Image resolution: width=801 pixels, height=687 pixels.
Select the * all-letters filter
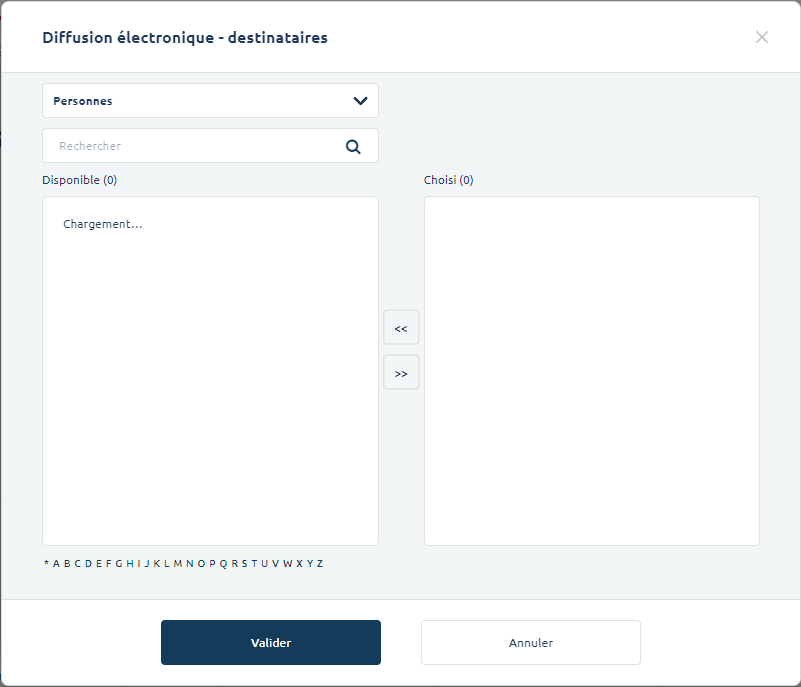tap(46, 564)
